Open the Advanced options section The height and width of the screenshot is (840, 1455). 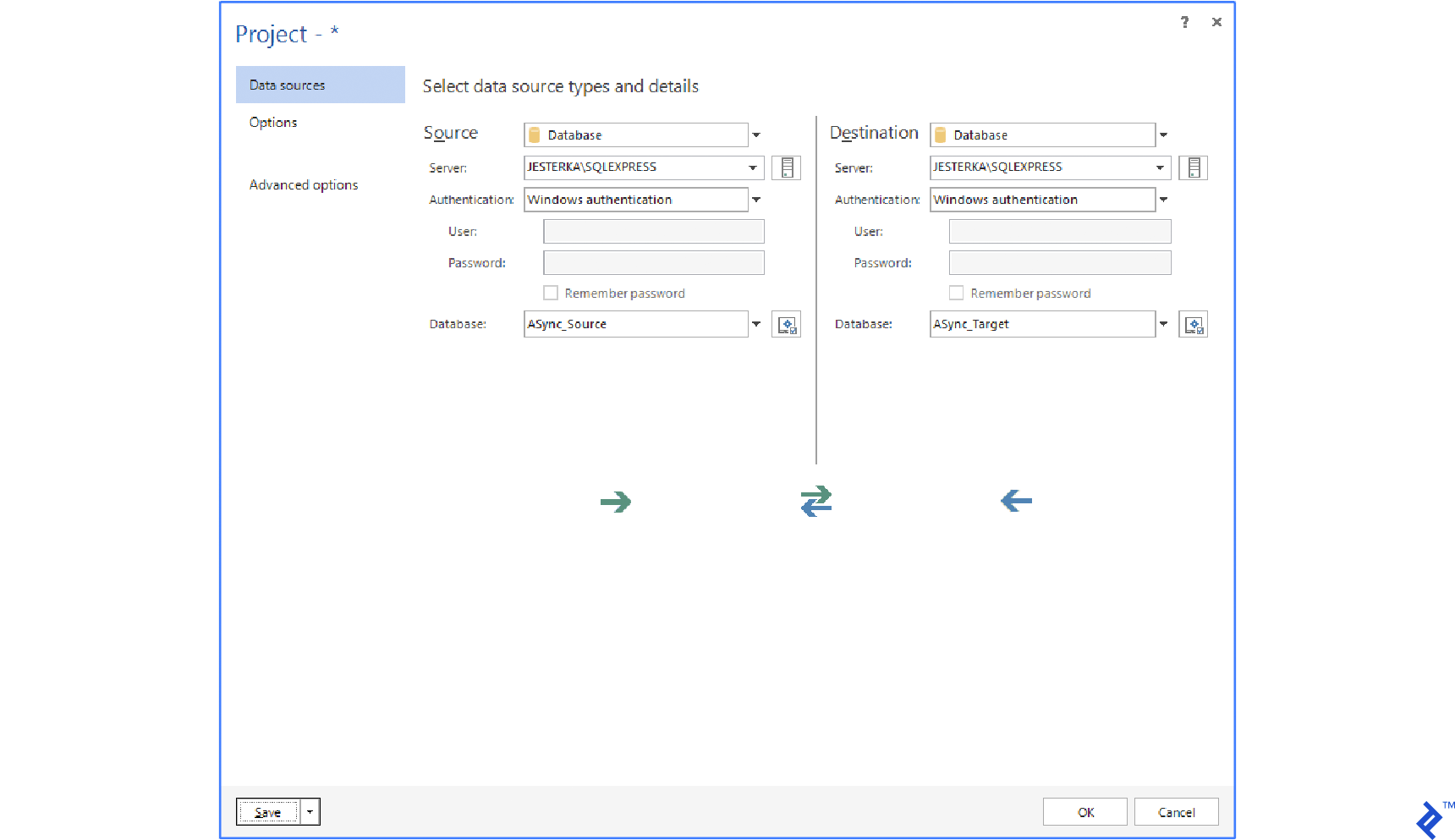(304, 184)
